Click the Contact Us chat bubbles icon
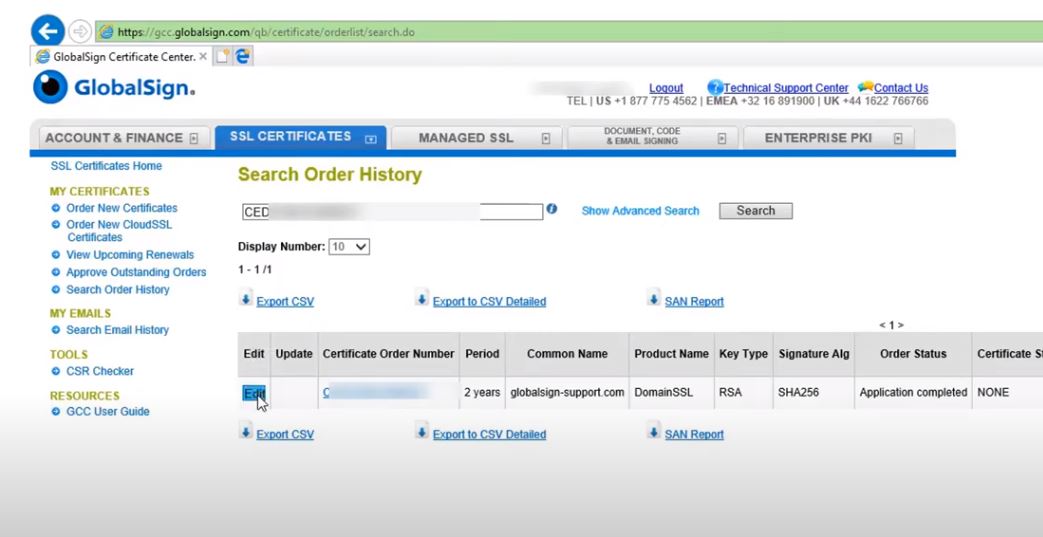The image size is (1043, 537). pyautogui.click(x=865, y=87)
